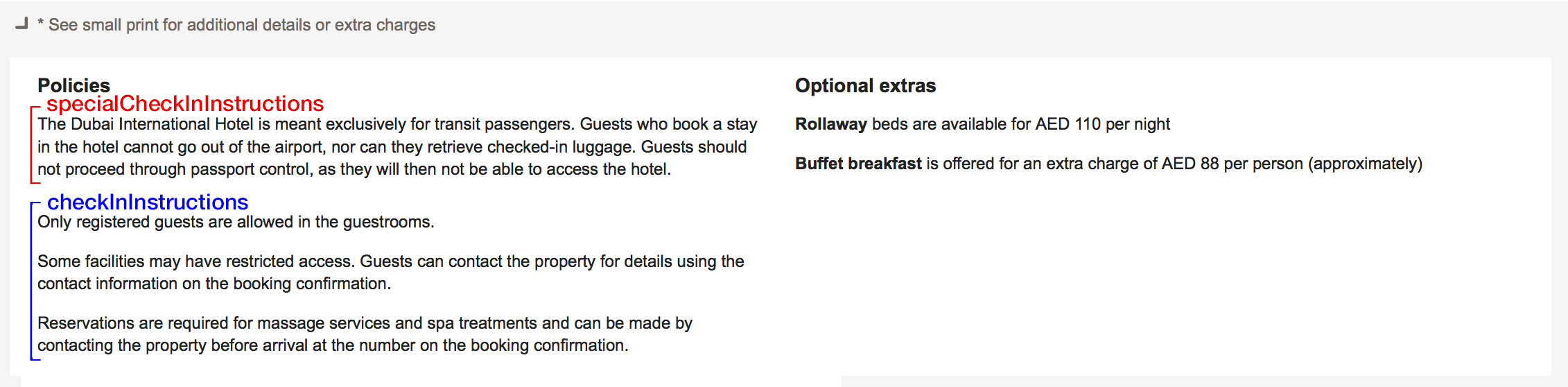Viewport: 1568px width, 387px height.
Task: Click the bold Buffet breakfast text
Action: (x=858, y=164)
